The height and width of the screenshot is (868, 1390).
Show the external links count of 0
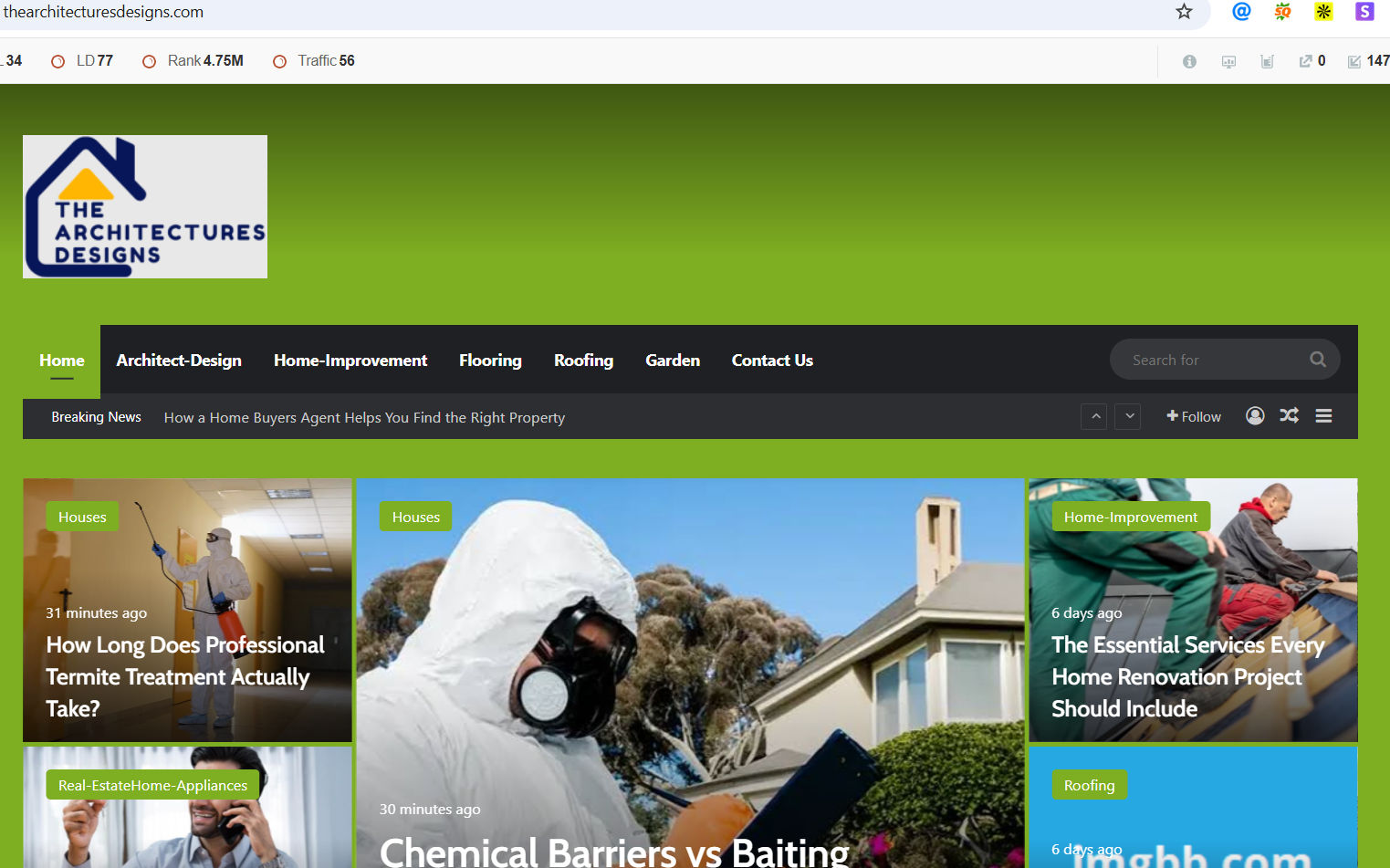[1312, 61]
